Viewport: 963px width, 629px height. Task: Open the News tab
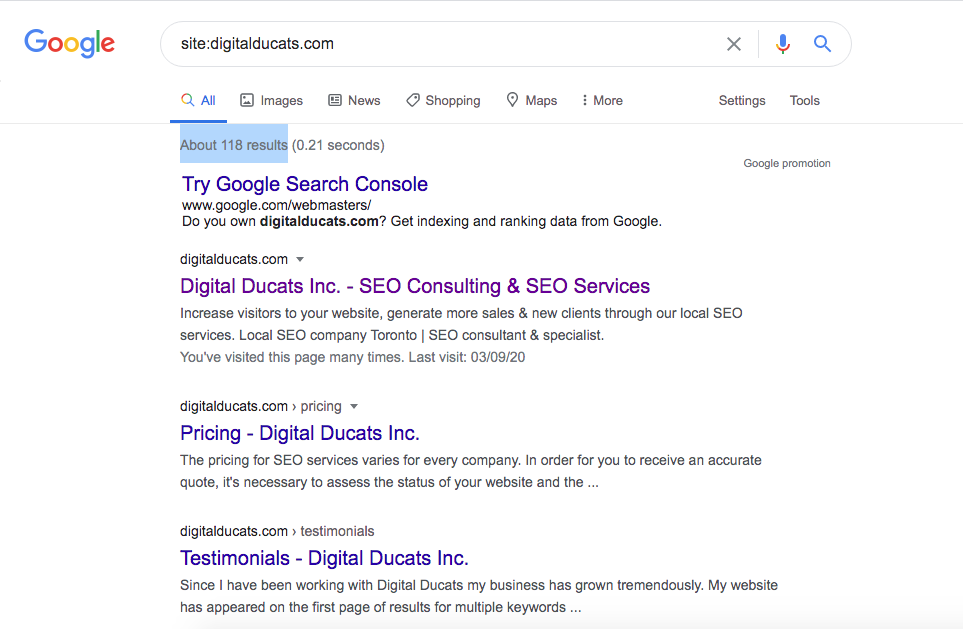354,100
